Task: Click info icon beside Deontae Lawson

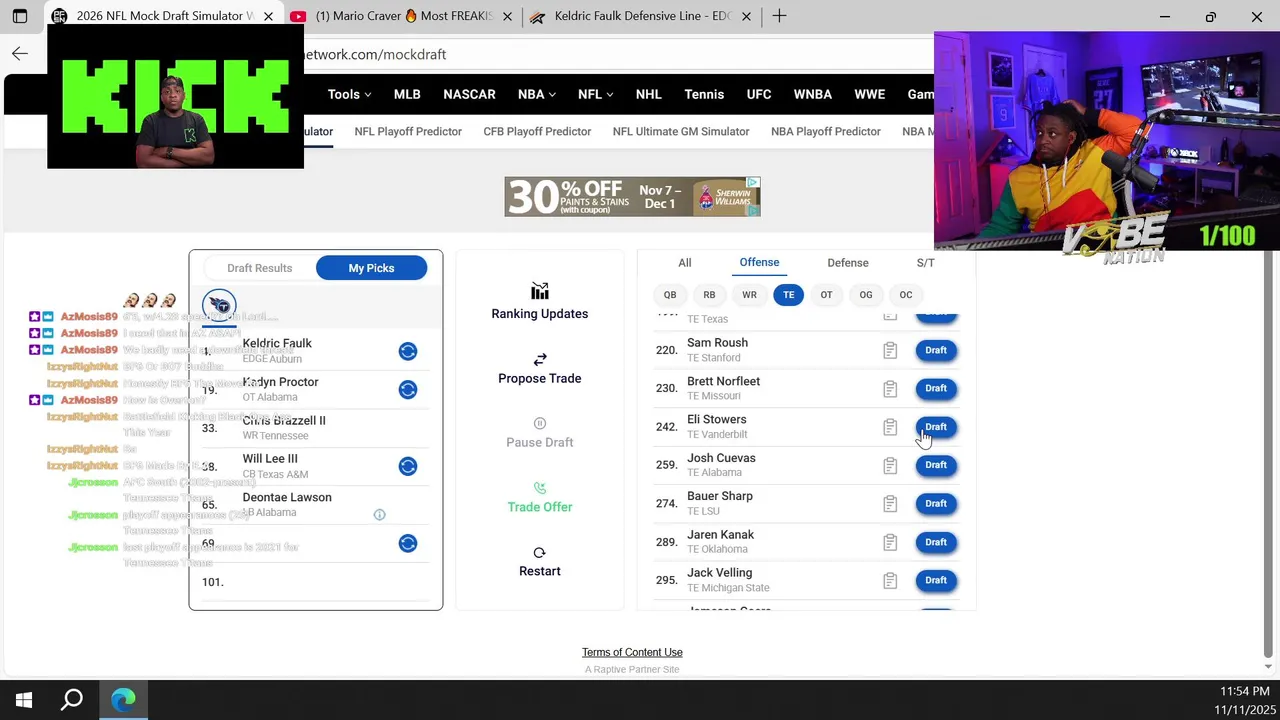Action: tap(379, 514)
